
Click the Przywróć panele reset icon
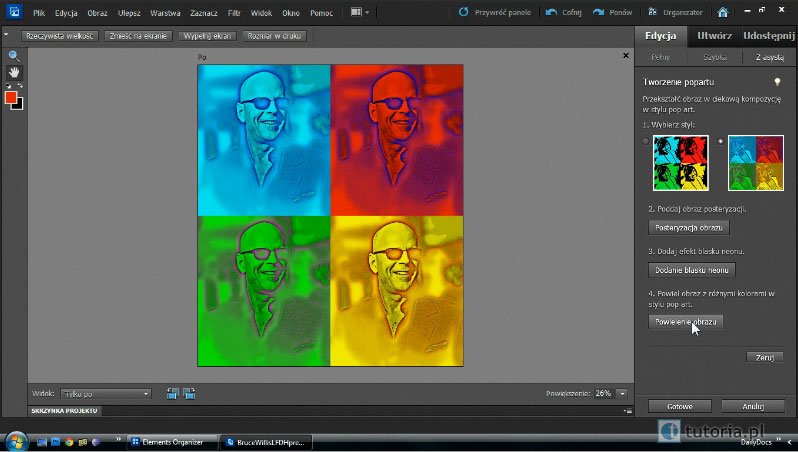tap(463, 13)
